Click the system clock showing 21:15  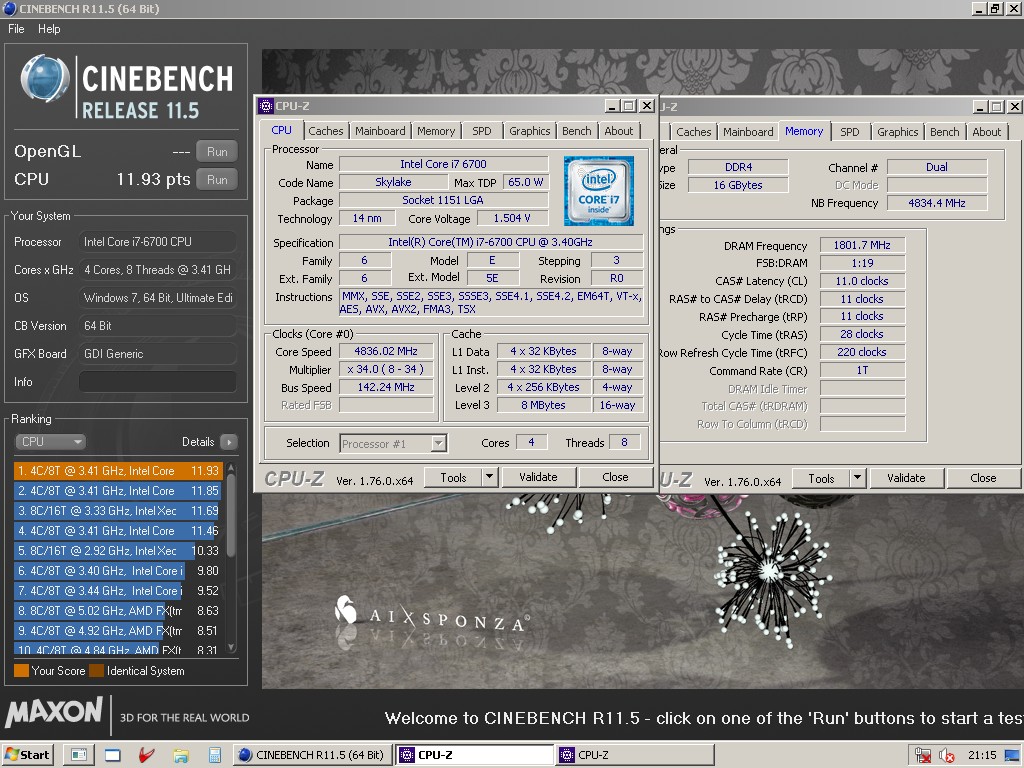click(x=982, y=755)
